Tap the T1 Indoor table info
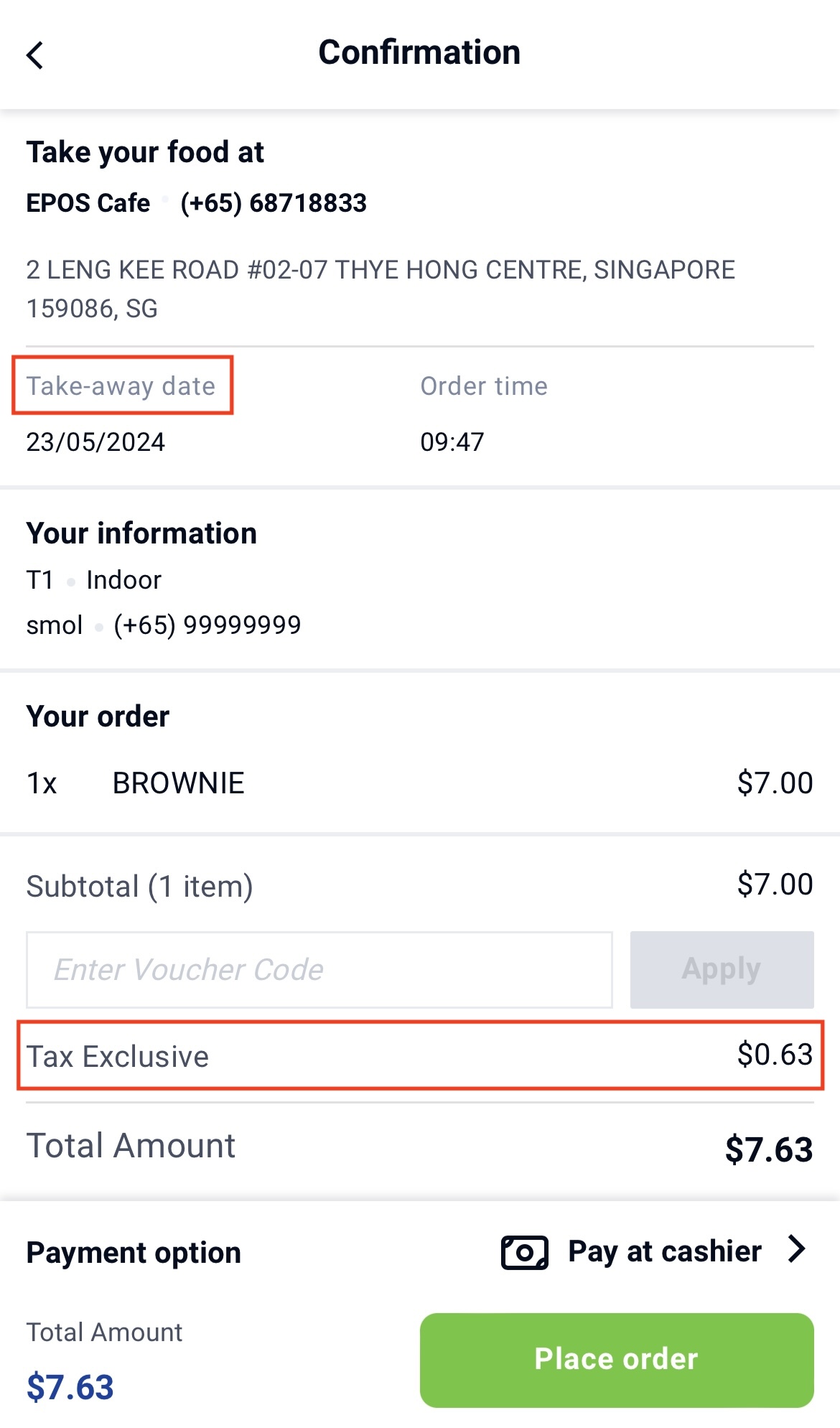 click(94, 580)
